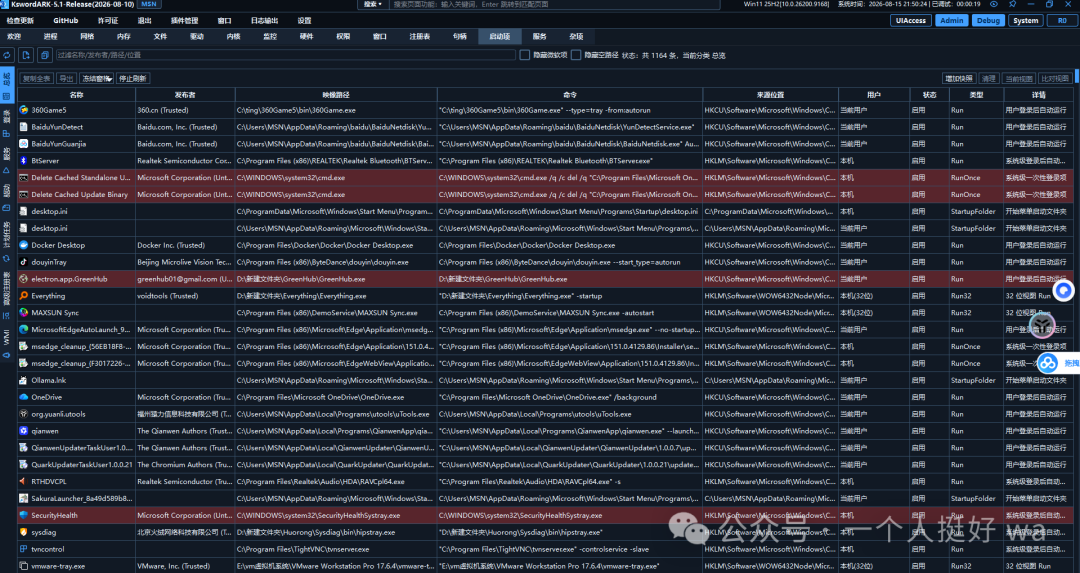
Task: Click the RTHDVCPL speaker icon
Action: pos(23,481)
